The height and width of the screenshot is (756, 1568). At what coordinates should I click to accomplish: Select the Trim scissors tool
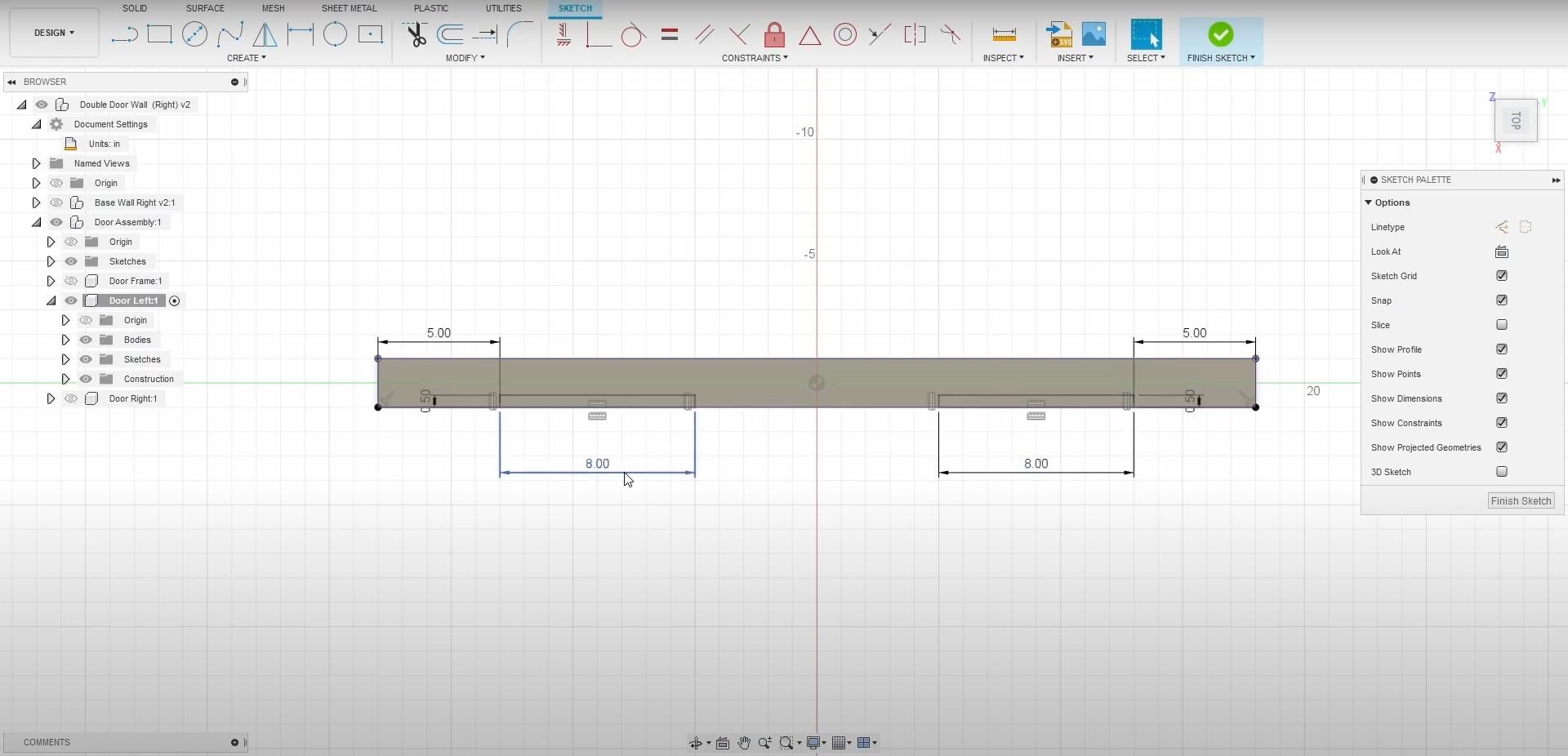pyautogui.click(x=416, y=34)
